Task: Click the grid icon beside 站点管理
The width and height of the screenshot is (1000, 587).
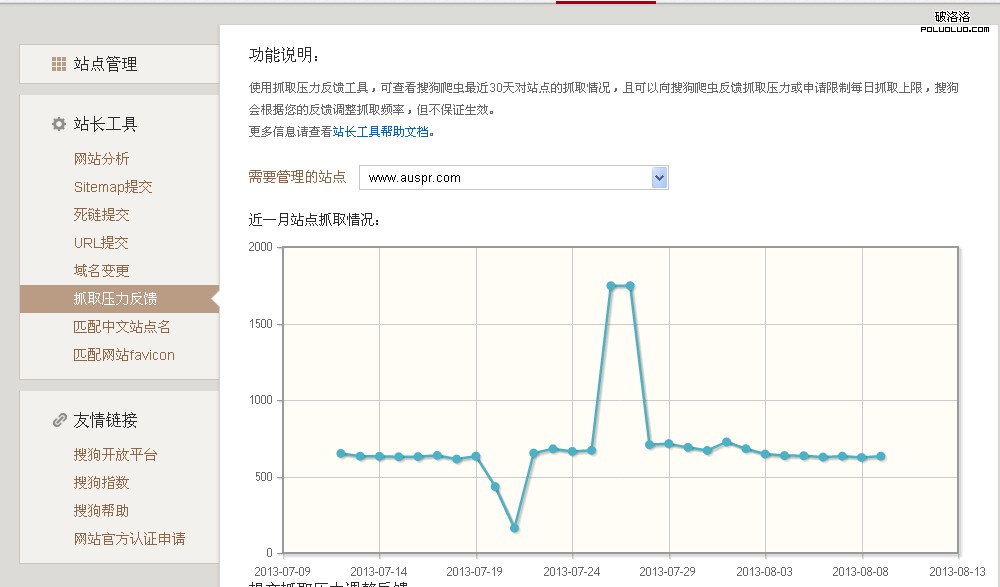Action: coord(59,64)
